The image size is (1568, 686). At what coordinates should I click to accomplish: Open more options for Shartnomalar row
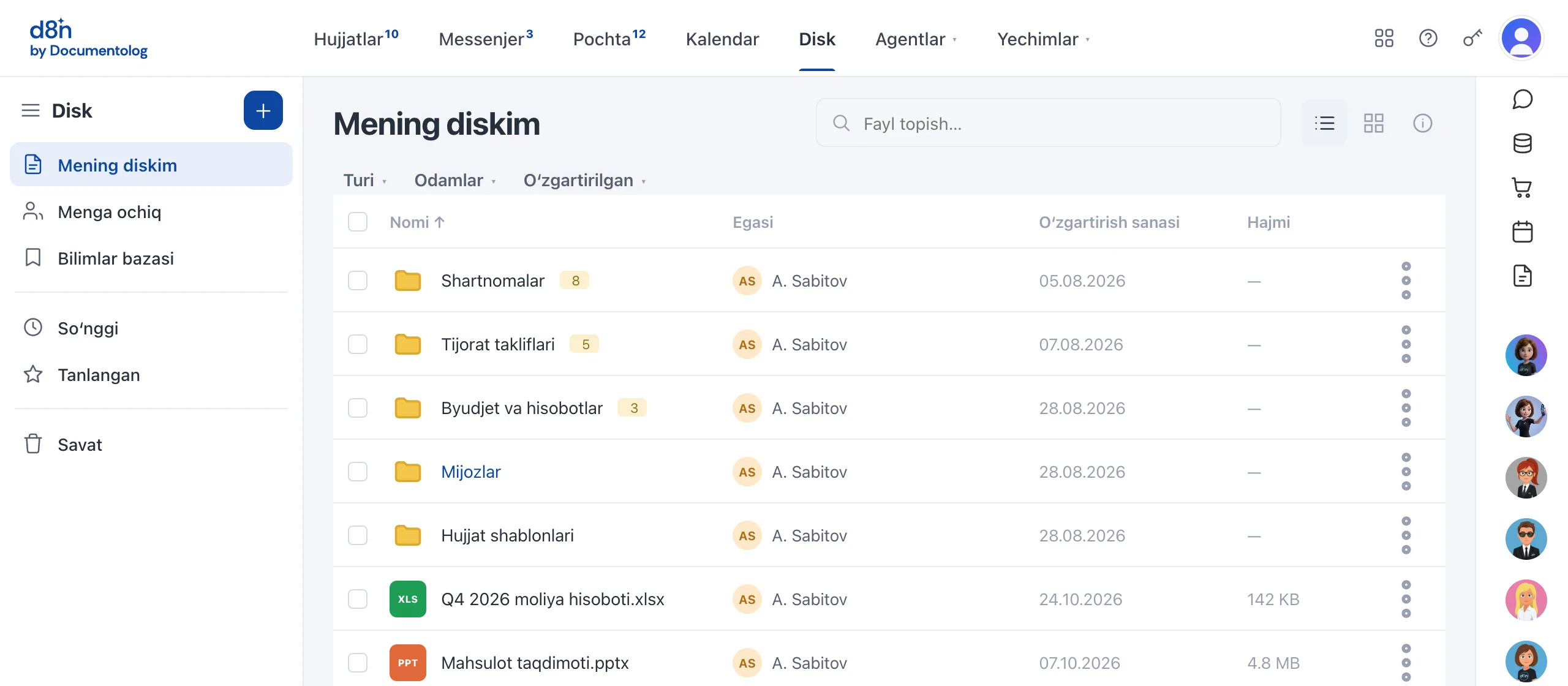click(x=1406, y=281)
